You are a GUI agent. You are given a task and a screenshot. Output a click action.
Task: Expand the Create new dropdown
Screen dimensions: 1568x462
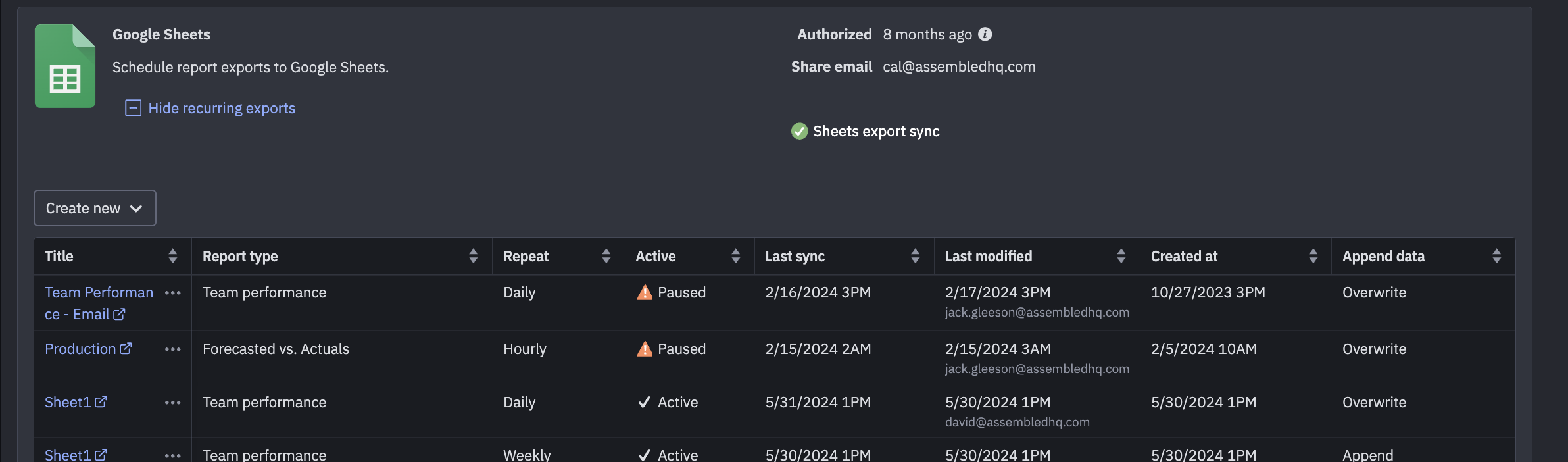click(x=95, y=208)
